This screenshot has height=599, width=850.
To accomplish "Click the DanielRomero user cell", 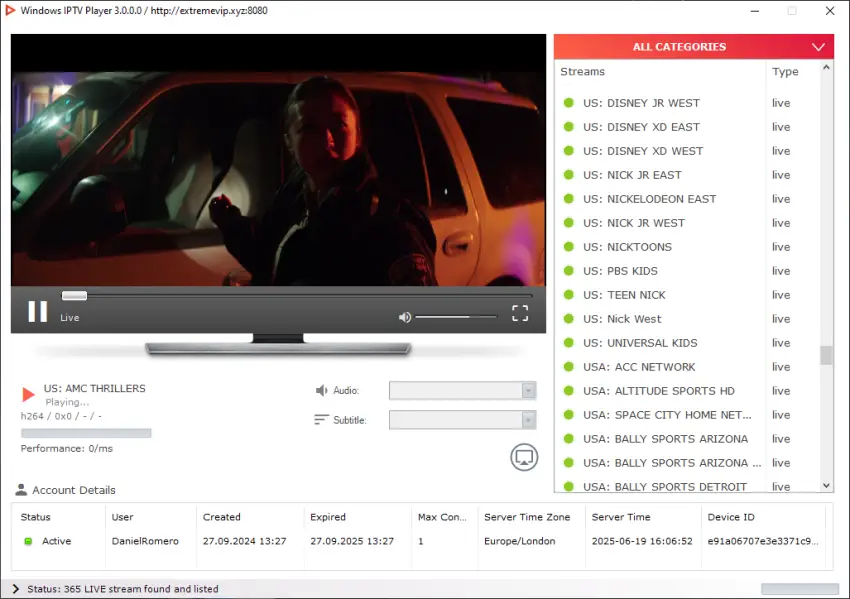I will click(145, 541).
